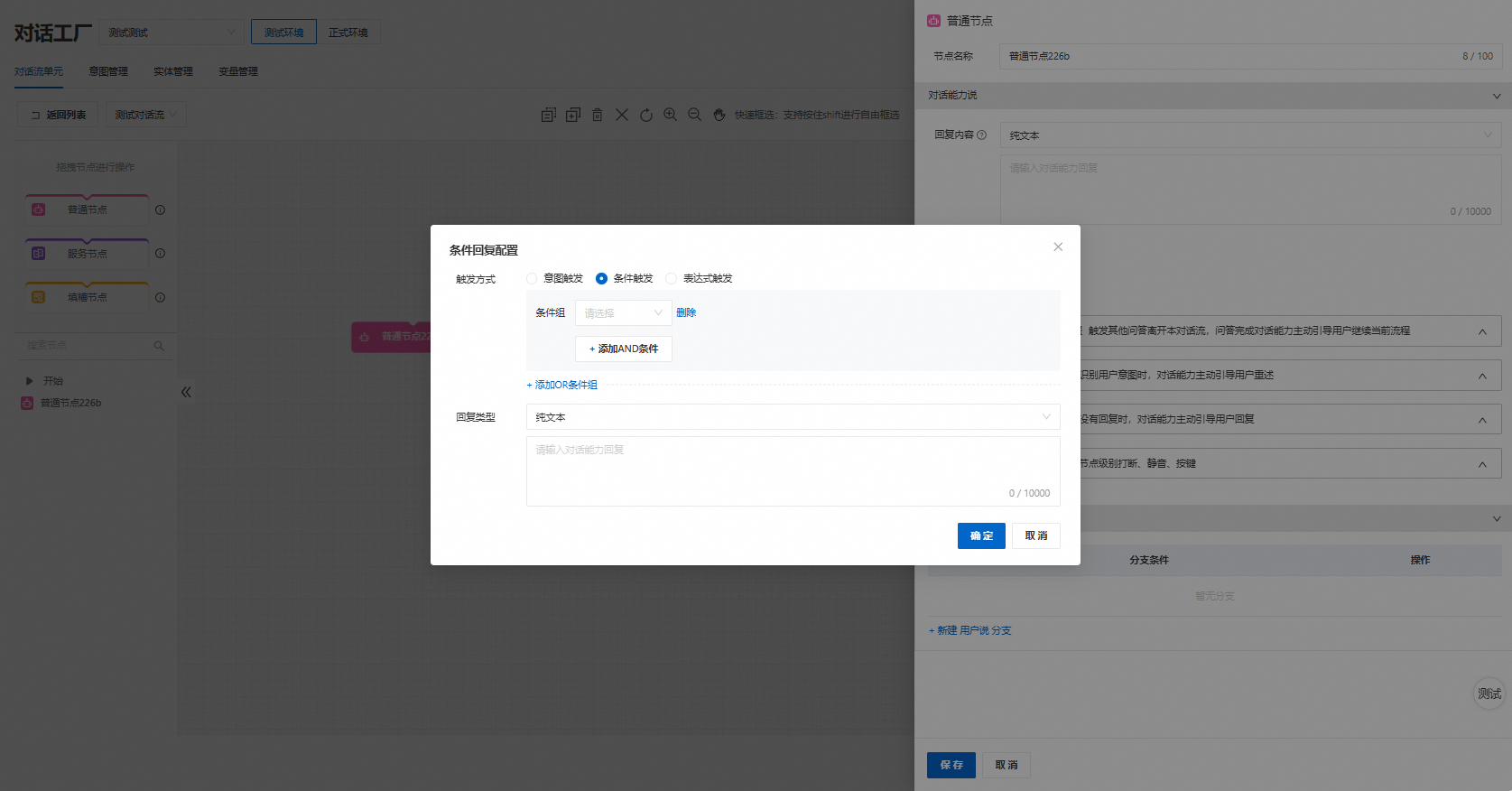Image resolution: width=1512 pixels, height=791 pixels.
Task: Collapse the 对话能力主动引导用户重述 panel
Action: (x=1482, y=376)
